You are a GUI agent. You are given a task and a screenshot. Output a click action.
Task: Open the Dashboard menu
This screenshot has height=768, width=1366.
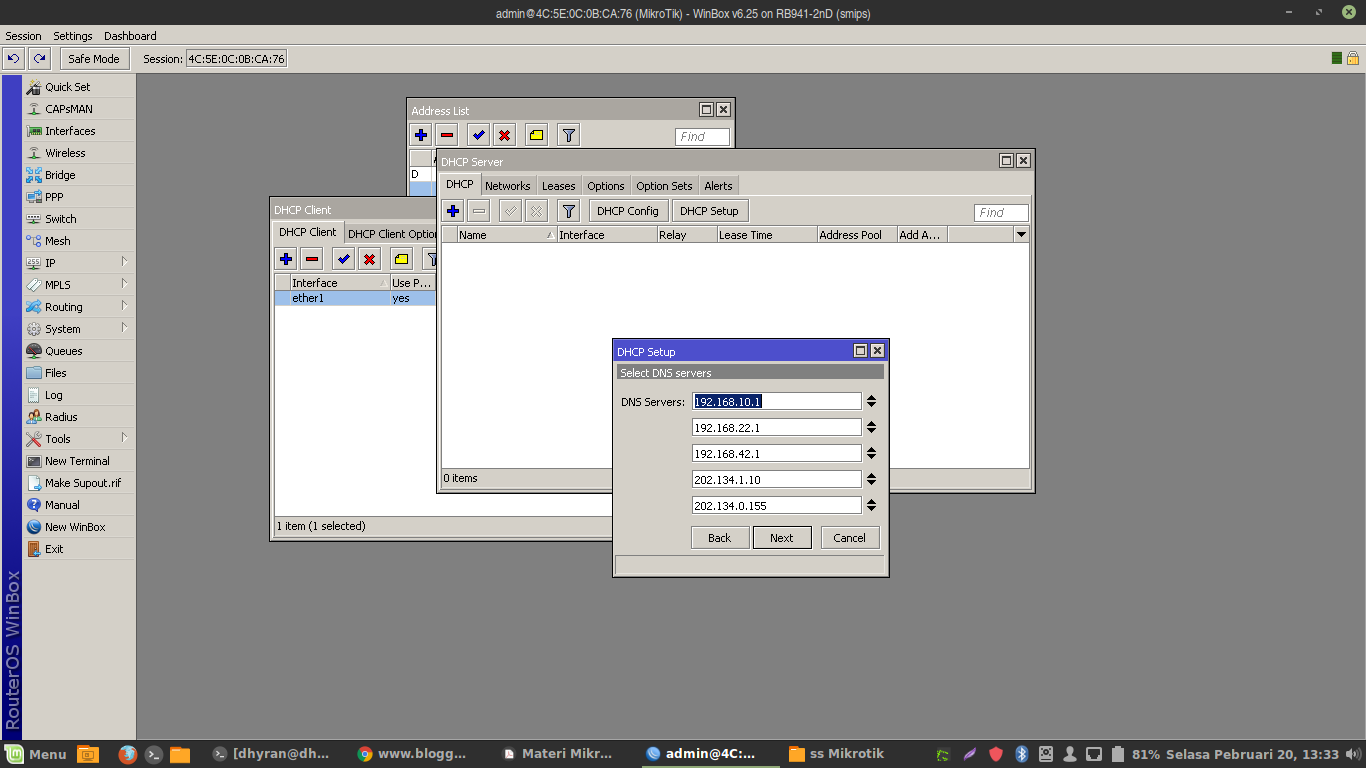point(130,36)
